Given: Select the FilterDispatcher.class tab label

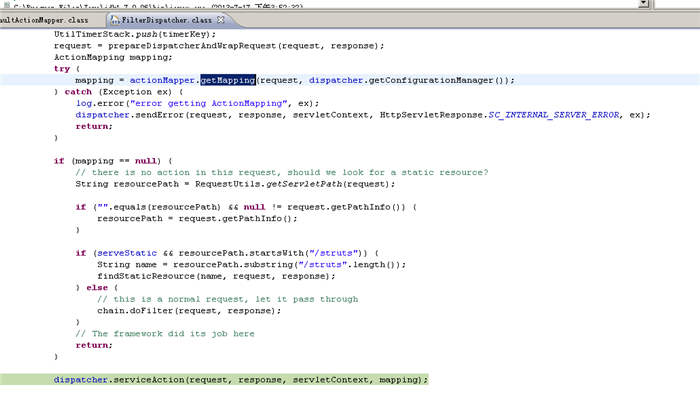Looking at the screenshot, I should click(x=167, y=20).
